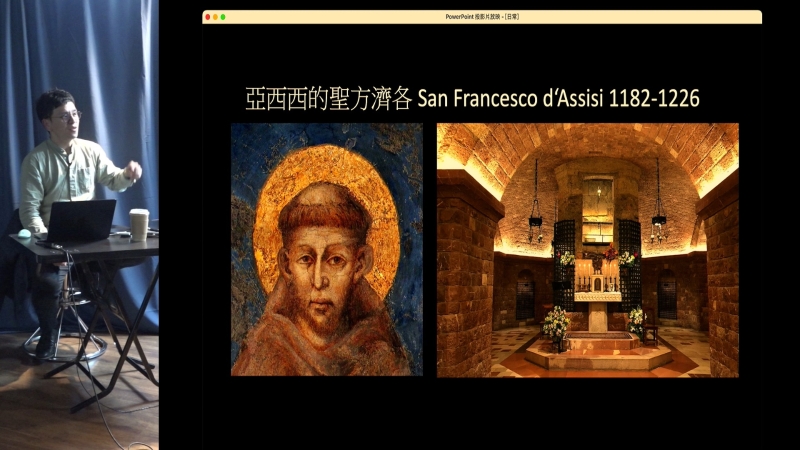Image resolution: width=800 pixels, height=450 pixels.
Task: Click the yellow minimize window button
Action: pyautogui.click(x=215, y=17)
